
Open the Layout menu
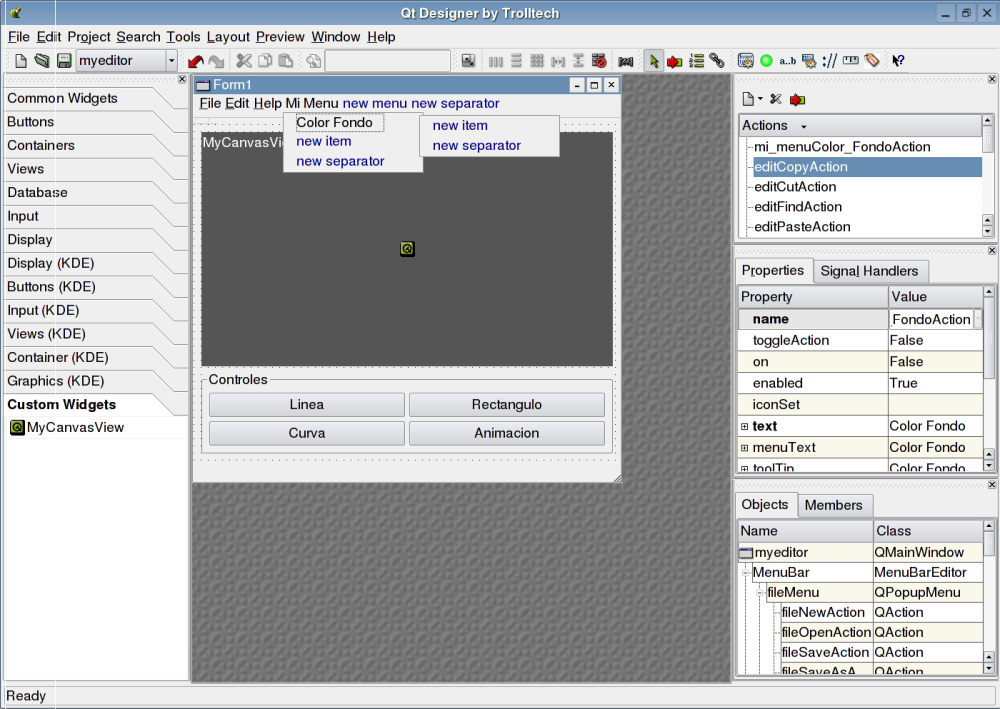[228, 37]
